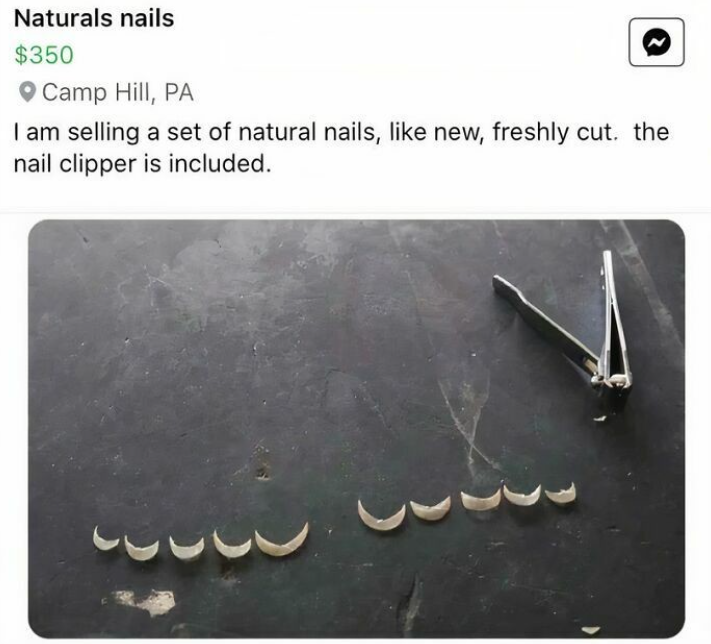The image size is (711, 644).
Task: Click the listing description's first line
Action: pos(341,132)
